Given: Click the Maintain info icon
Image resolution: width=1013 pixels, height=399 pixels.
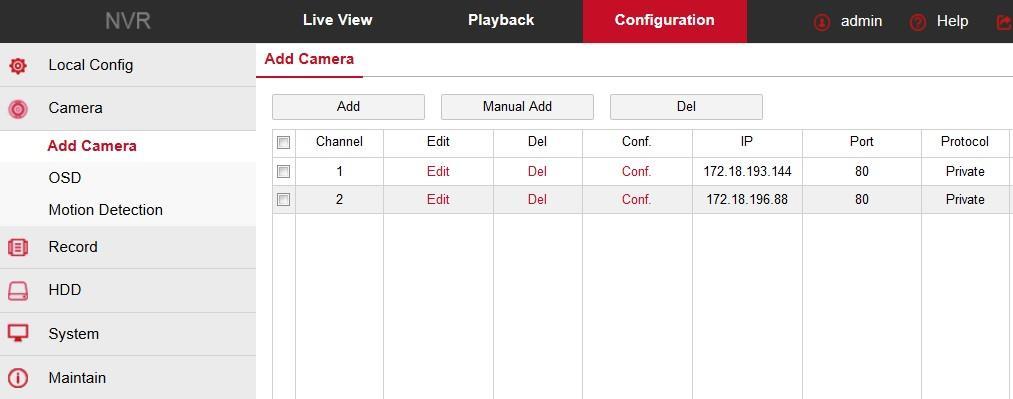Looking at the screenshot, I should 17,378.
